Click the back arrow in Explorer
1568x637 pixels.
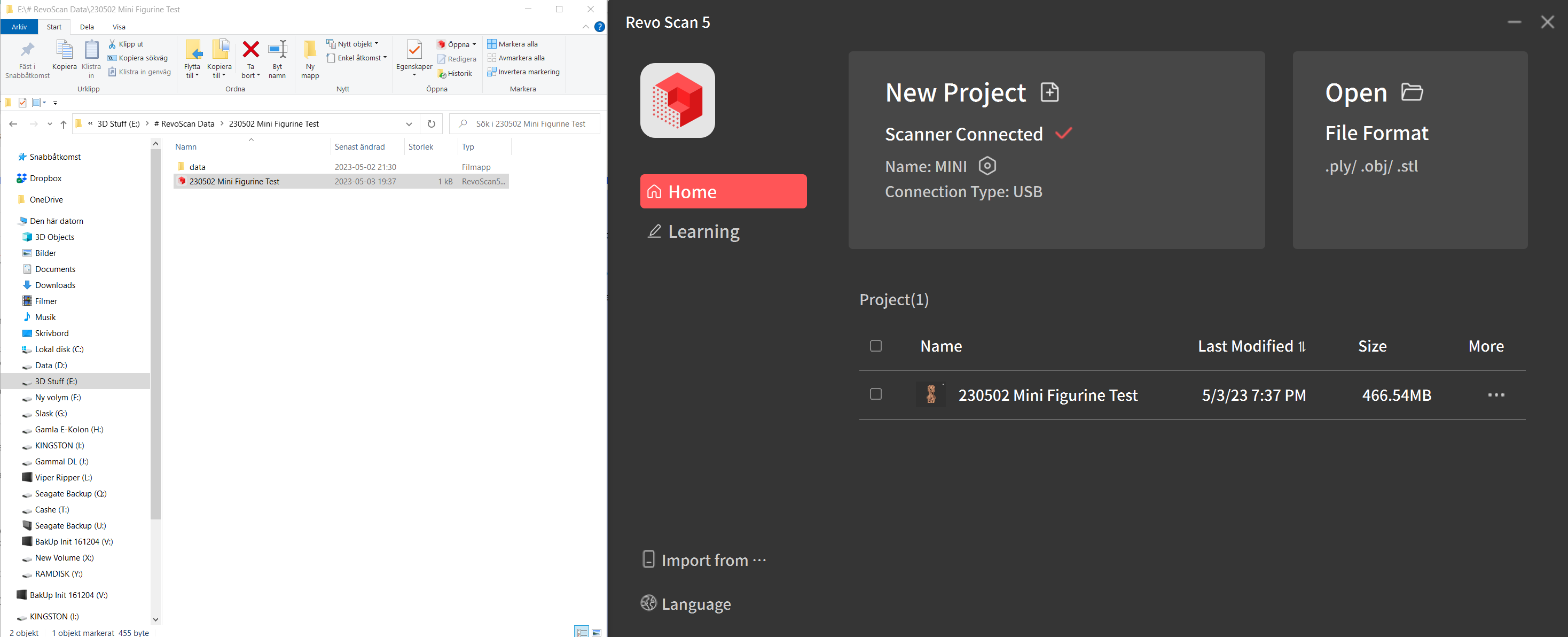pyautogui.click(x=13, y=123)
